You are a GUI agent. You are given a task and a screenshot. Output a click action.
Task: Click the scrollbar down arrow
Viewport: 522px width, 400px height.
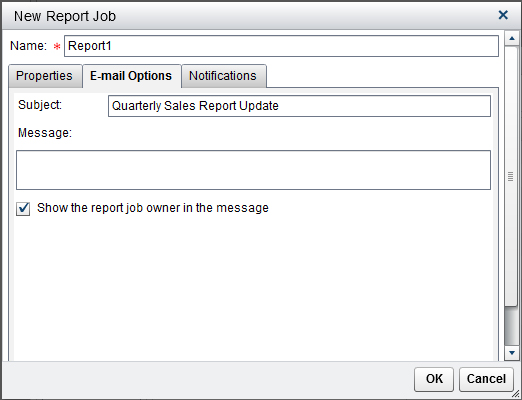pyautogui.click(x=512, y=353)
